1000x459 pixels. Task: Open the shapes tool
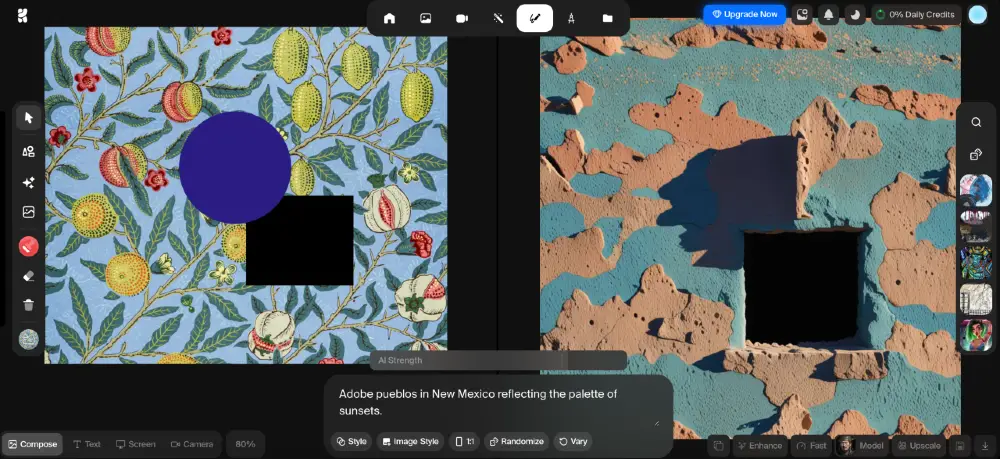(x=29, y=151)
